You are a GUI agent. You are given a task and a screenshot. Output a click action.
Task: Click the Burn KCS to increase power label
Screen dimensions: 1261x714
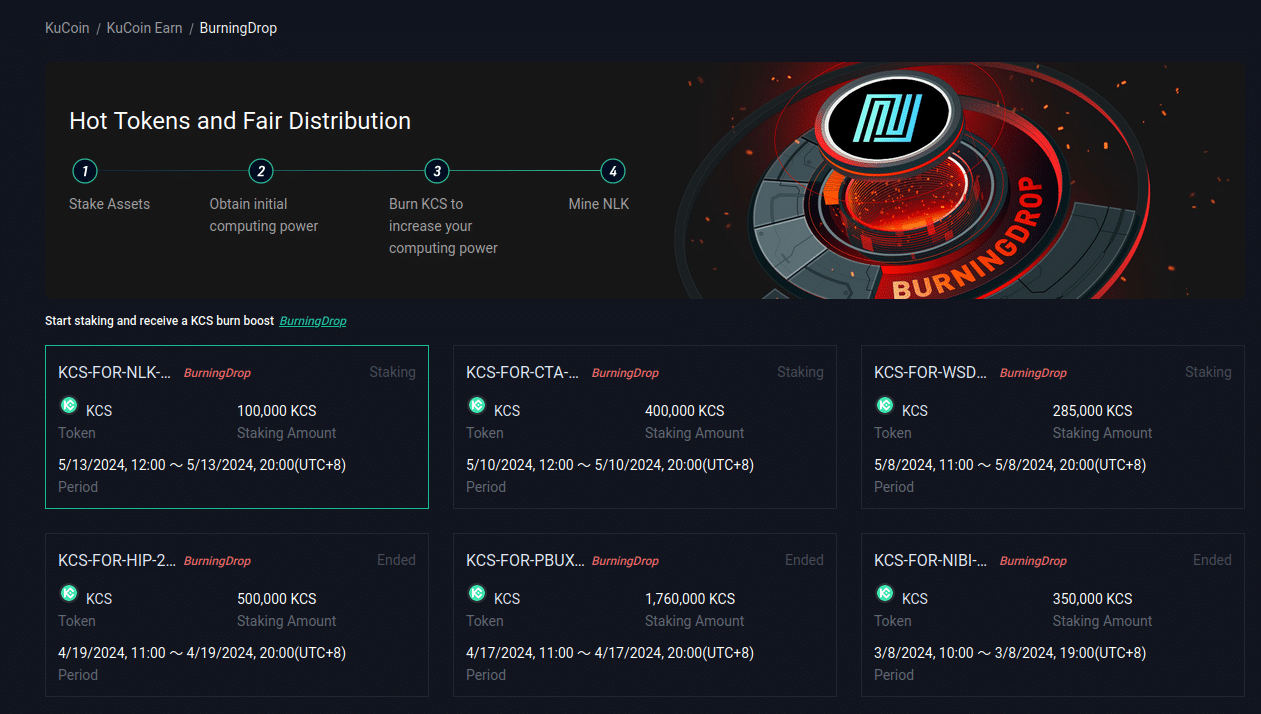pos(443,226)
